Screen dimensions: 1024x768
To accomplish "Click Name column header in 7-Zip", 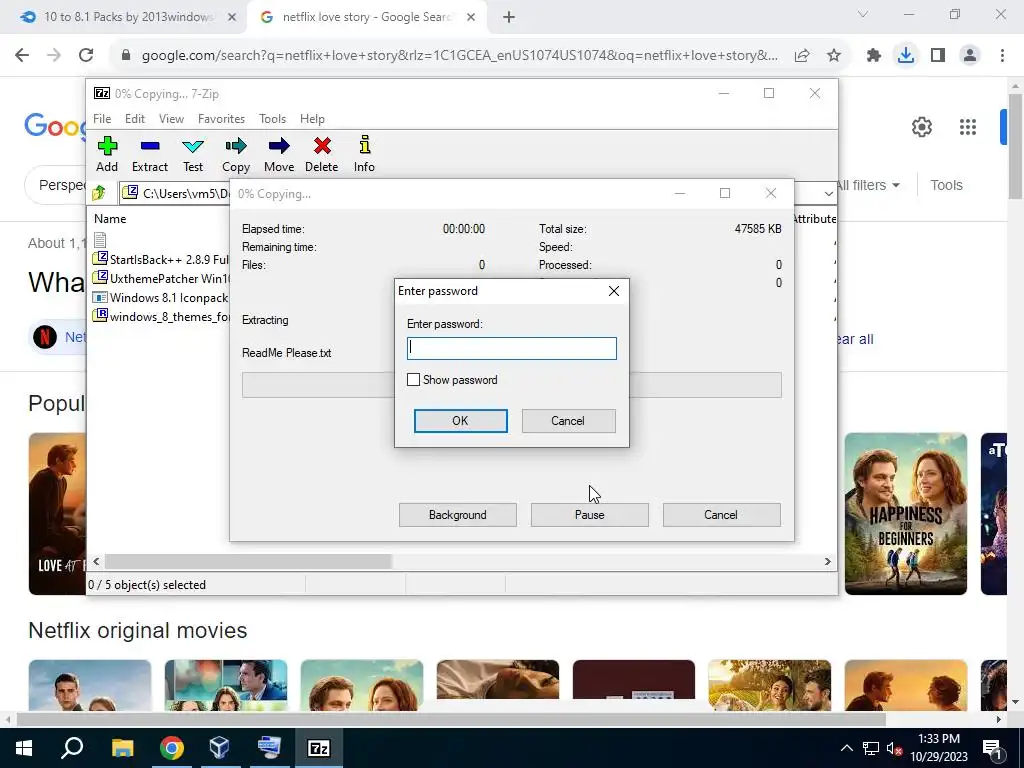I will click(x=110, y=219).
